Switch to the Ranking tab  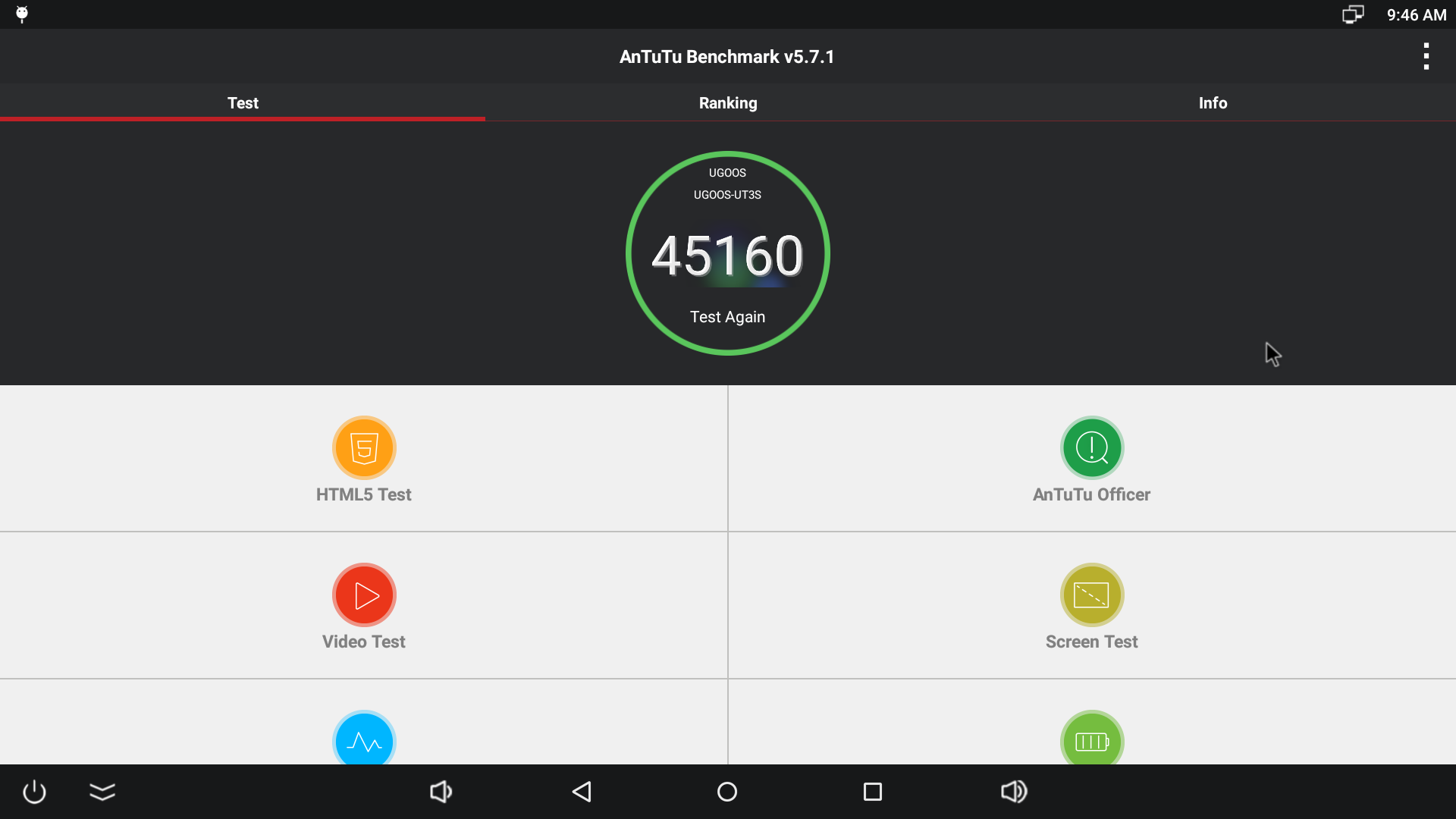728,103
